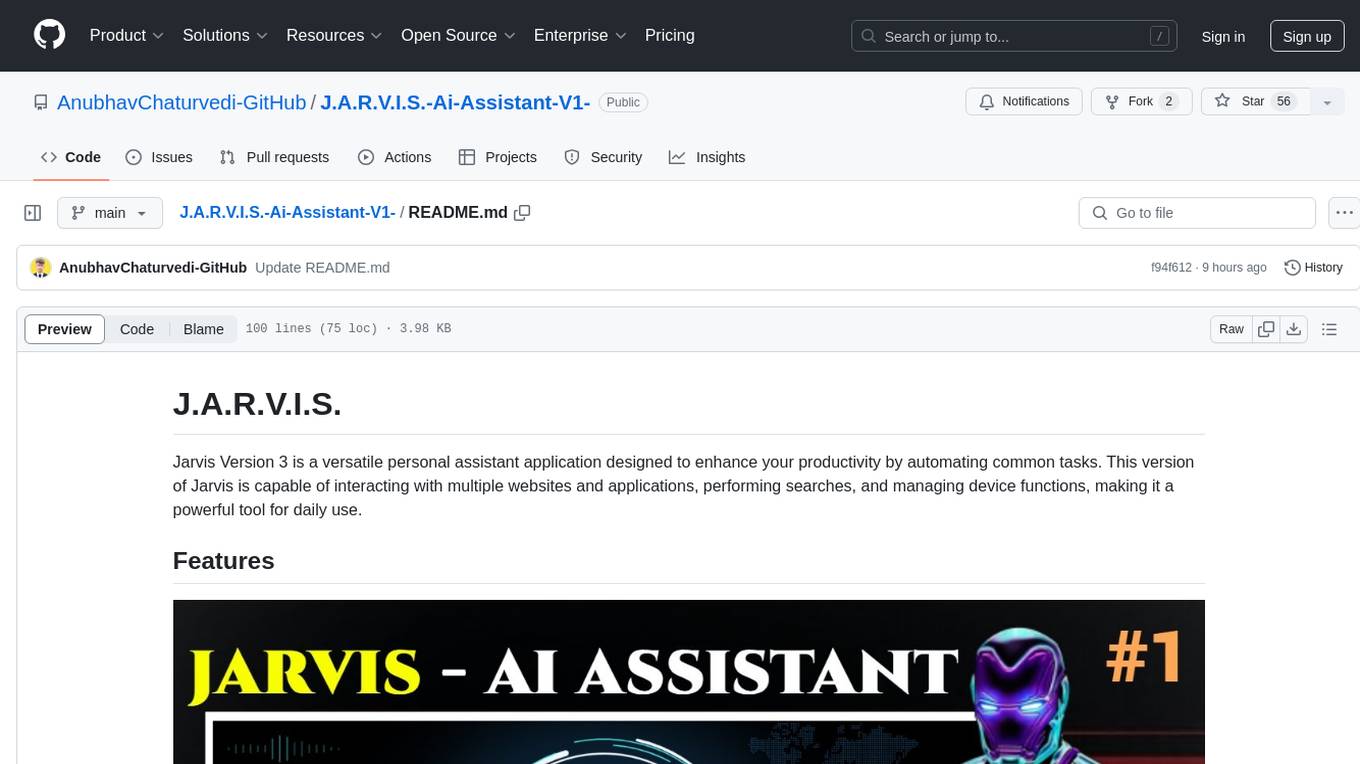Open the README outline
Image resolution: width=1360 pixels, height=764 pixels.
(x=1329, y=329)
